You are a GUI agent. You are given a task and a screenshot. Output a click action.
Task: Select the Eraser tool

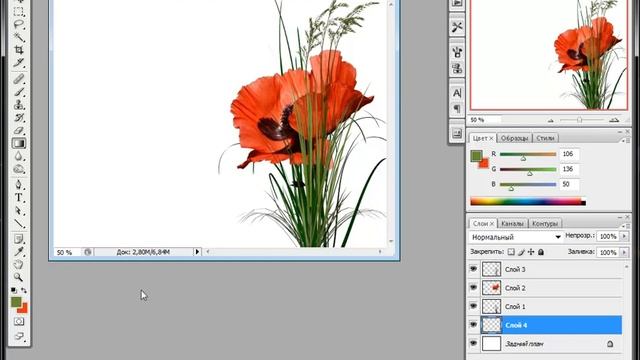19,131
